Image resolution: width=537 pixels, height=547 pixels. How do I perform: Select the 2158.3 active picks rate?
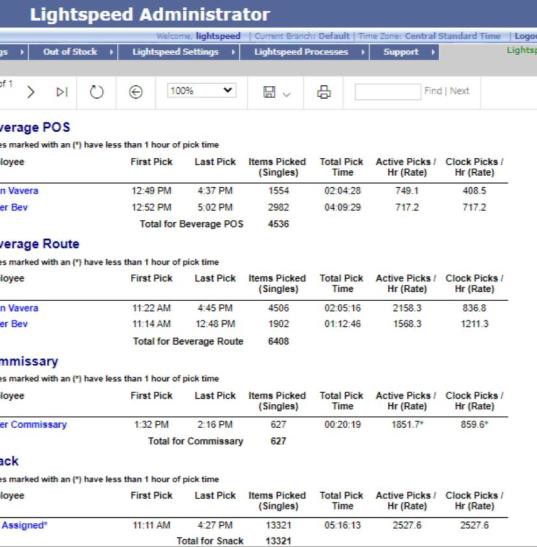[407, 308]
